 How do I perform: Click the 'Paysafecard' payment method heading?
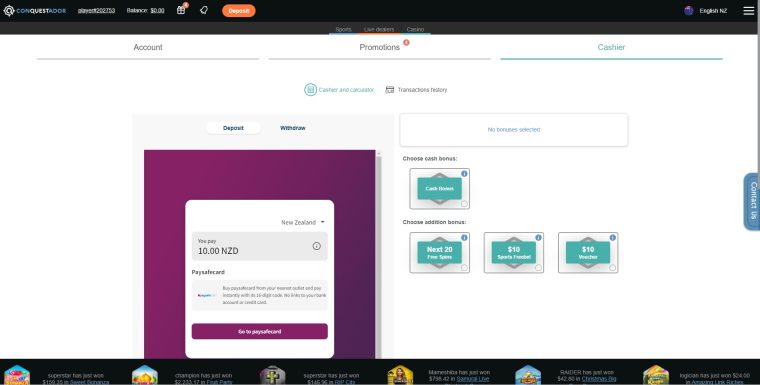(208, 272)
